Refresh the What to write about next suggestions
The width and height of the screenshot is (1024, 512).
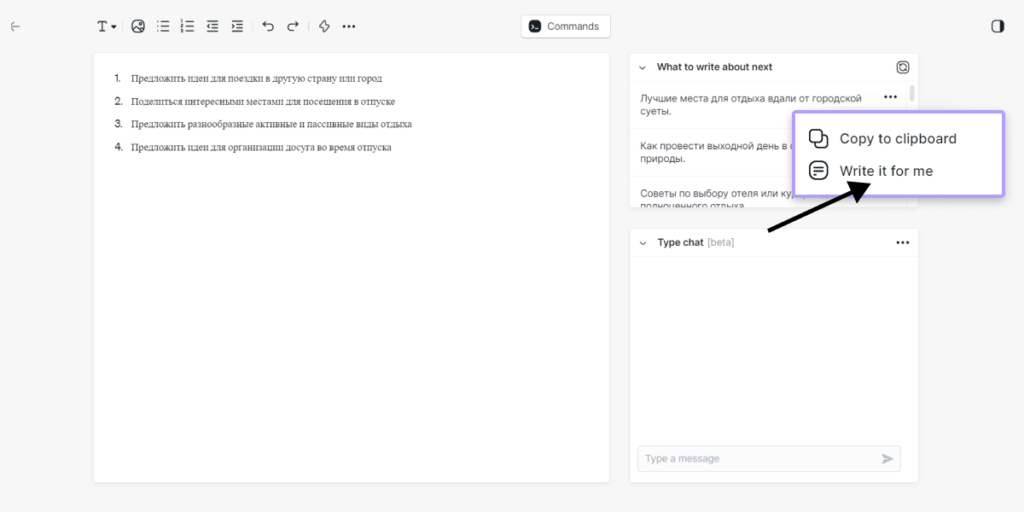(902, 67)
